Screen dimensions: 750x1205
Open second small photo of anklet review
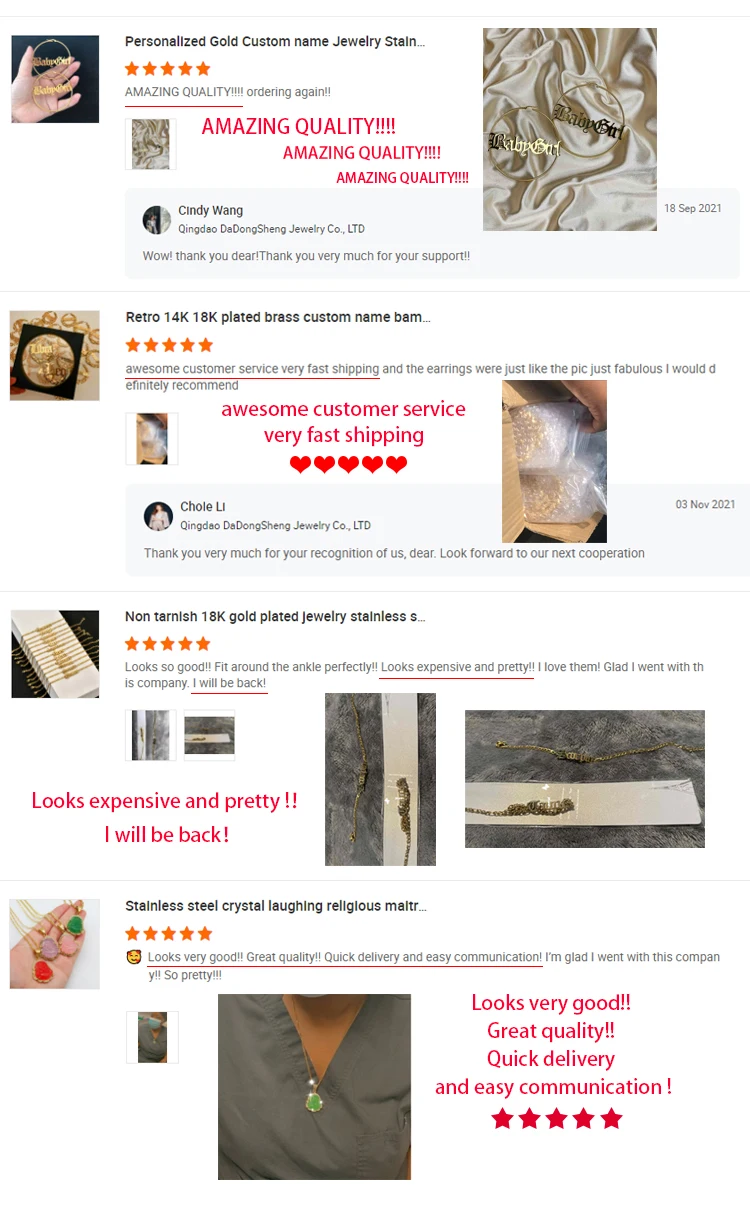click(x=210, y=735)
